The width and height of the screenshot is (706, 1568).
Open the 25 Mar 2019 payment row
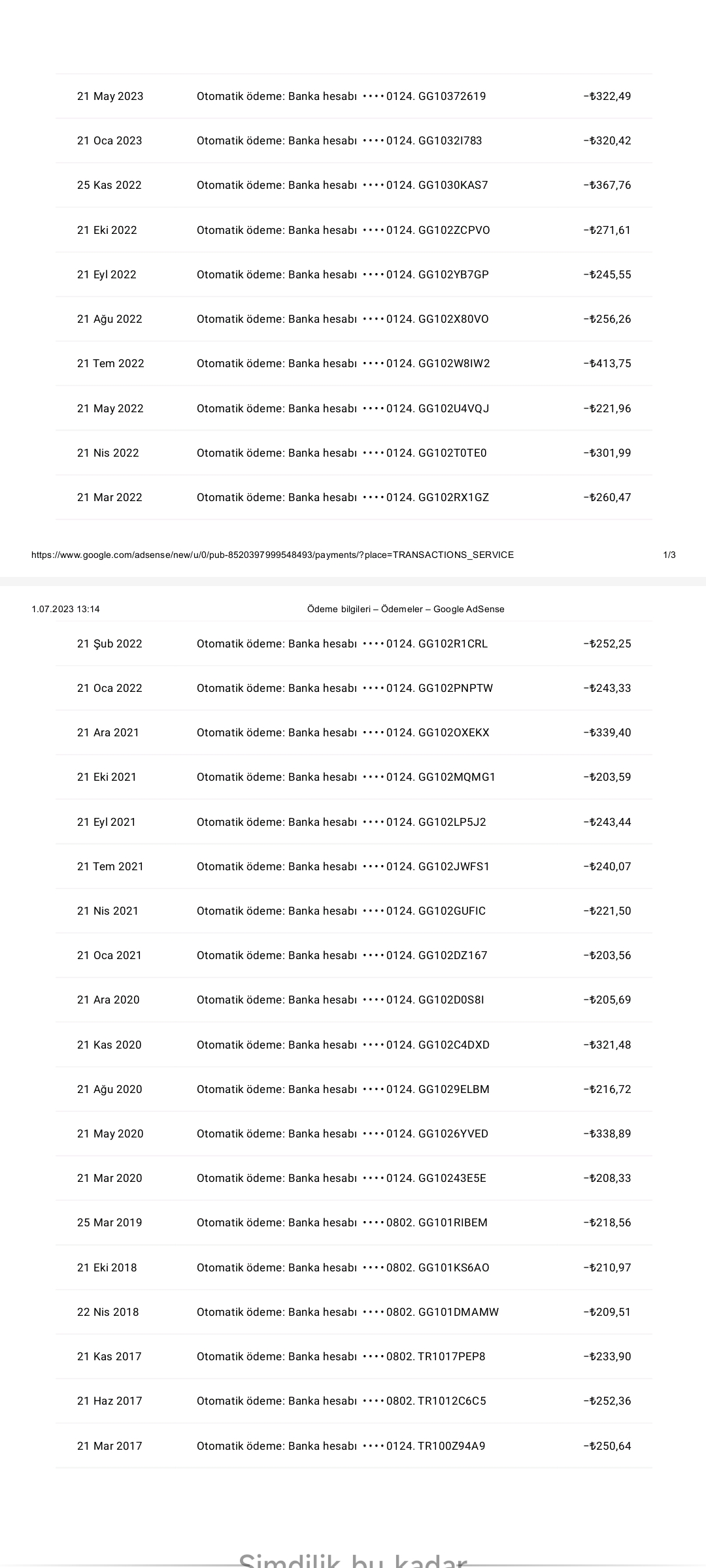click(x=354, y=1223)
